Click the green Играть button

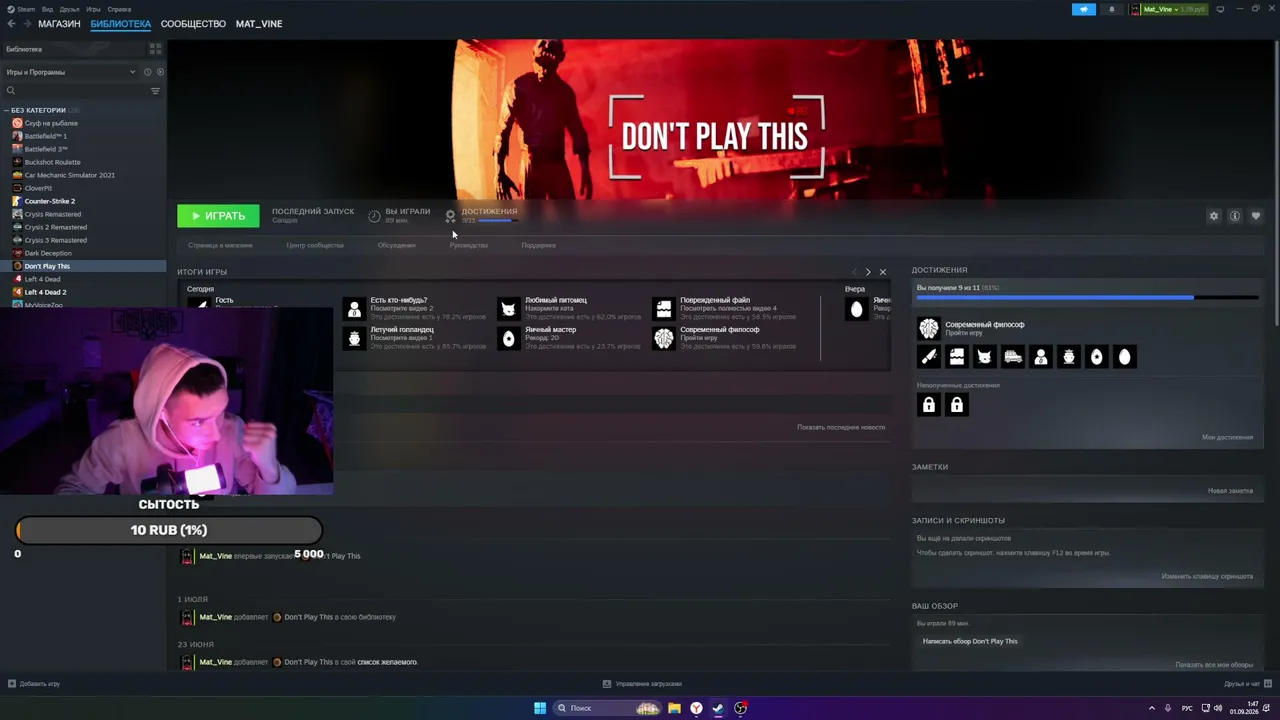point(218,216)
